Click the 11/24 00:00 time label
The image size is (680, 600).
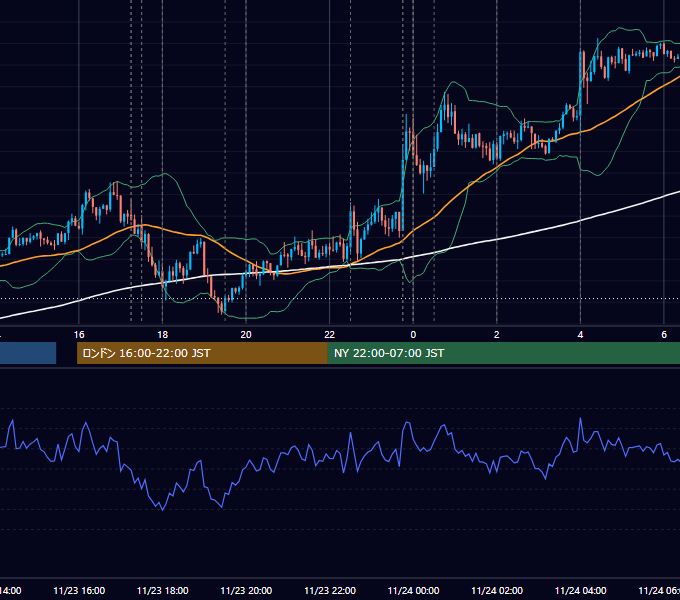tap(413, 590)
